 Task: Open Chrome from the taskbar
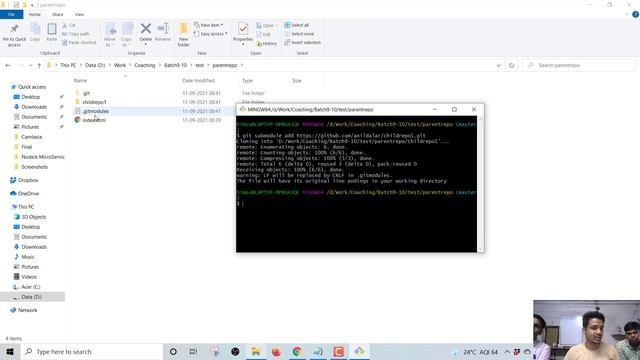(297, 351)
